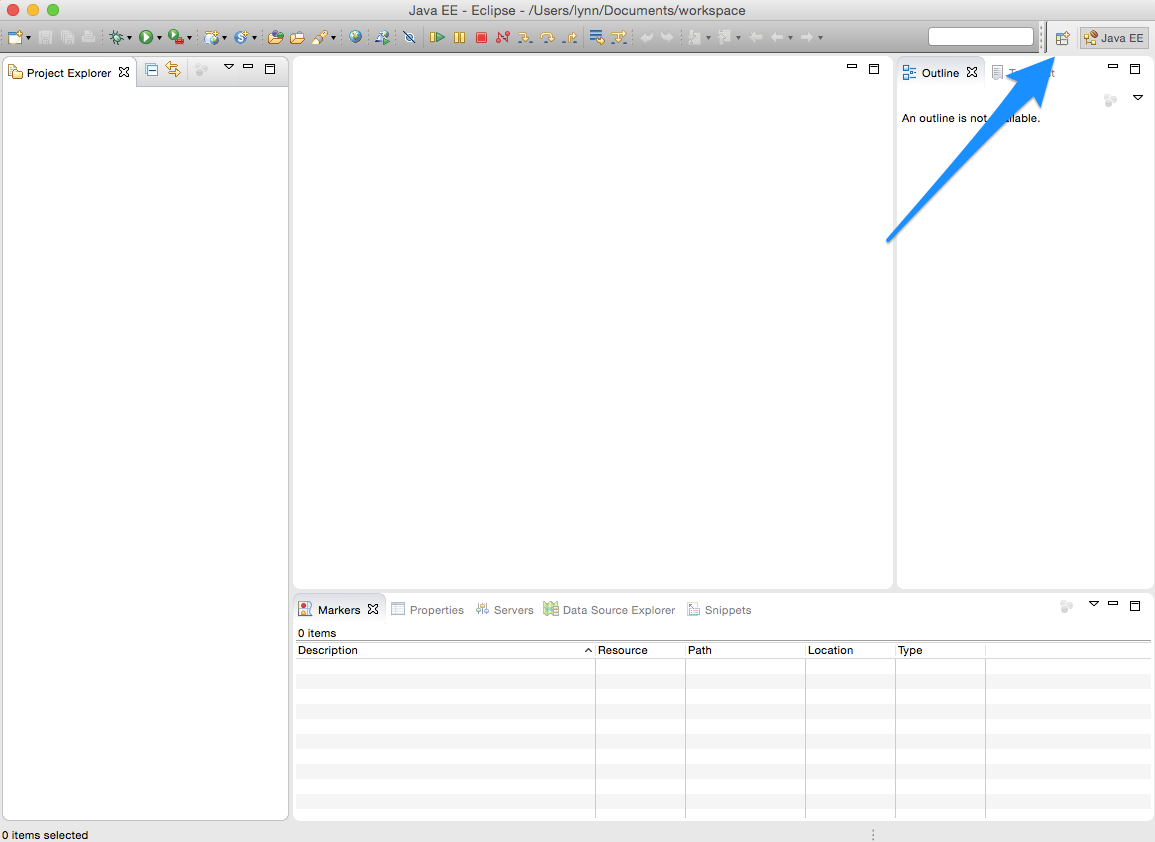Screen dimensions: 1155x842
Task: Open the External Tools dropdown arrow
Action: 189,38
